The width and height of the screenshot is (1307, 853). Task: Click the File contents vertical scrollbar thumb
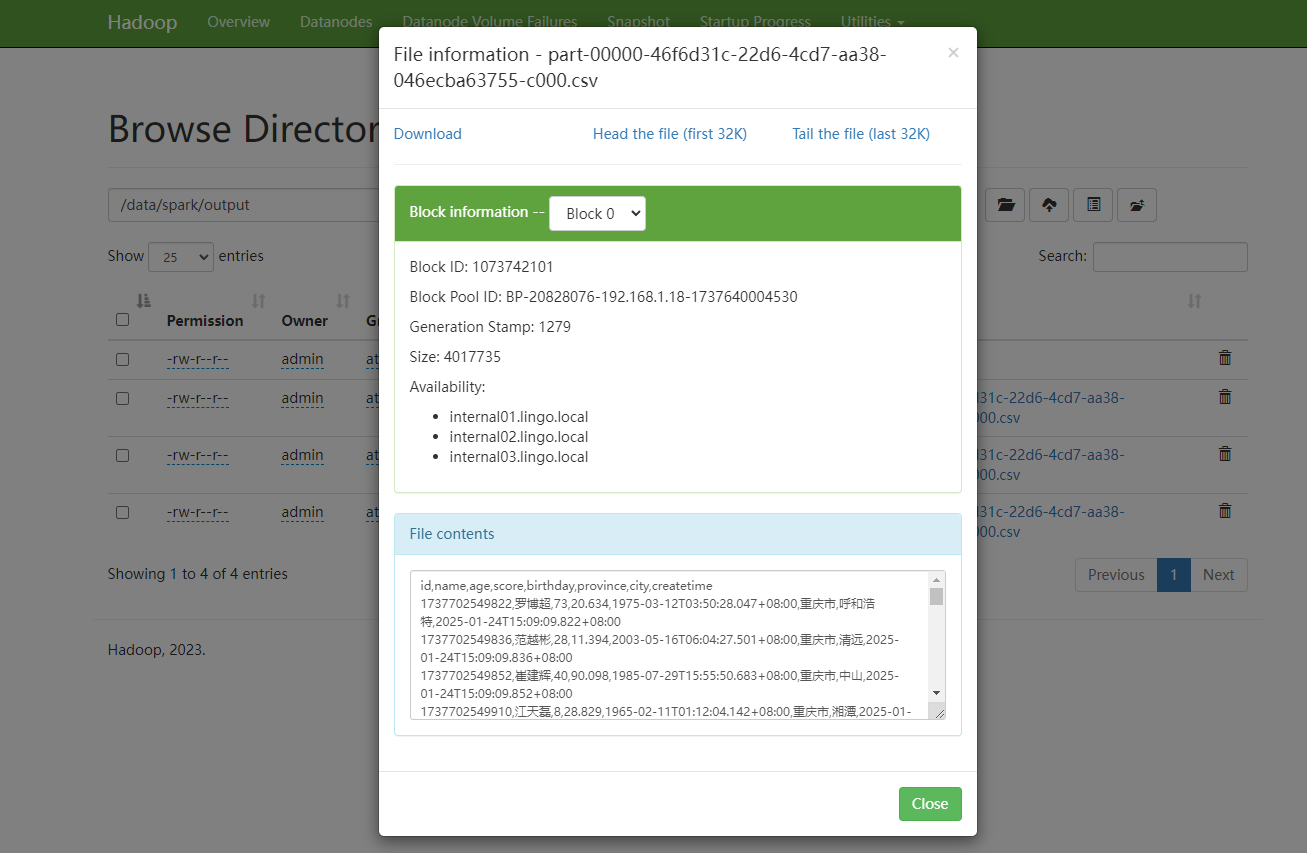(936, 597)
